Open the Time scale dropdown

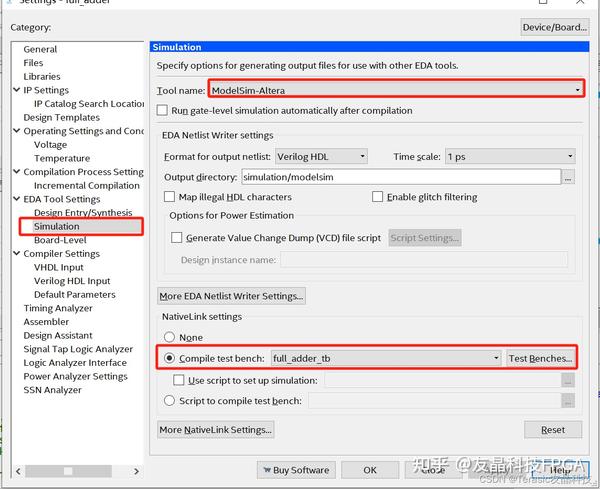tap(510, 156)
